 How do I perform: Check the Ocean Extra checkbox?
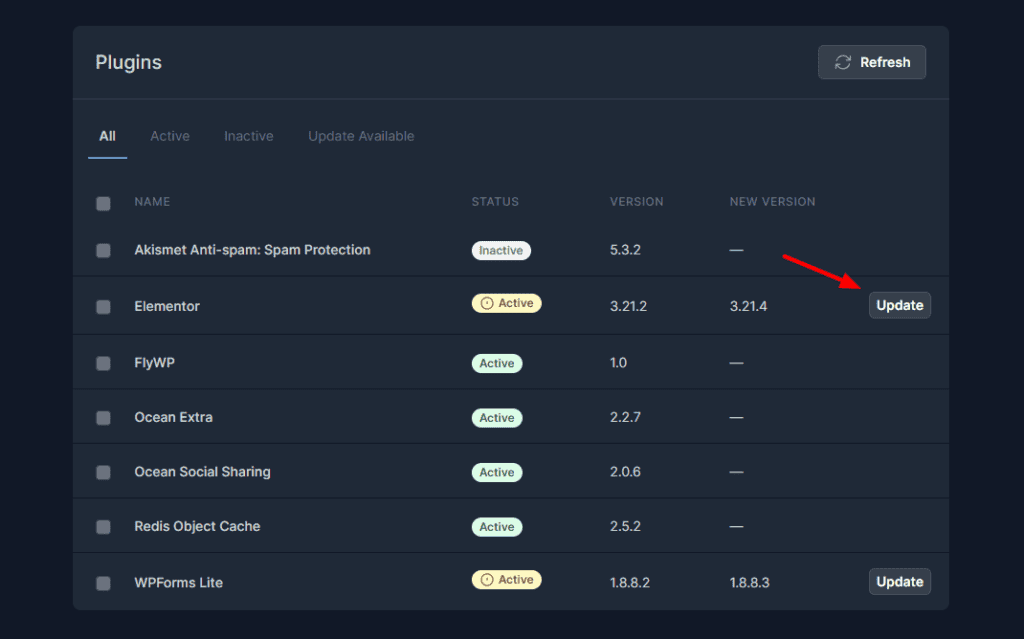[103, 418]
